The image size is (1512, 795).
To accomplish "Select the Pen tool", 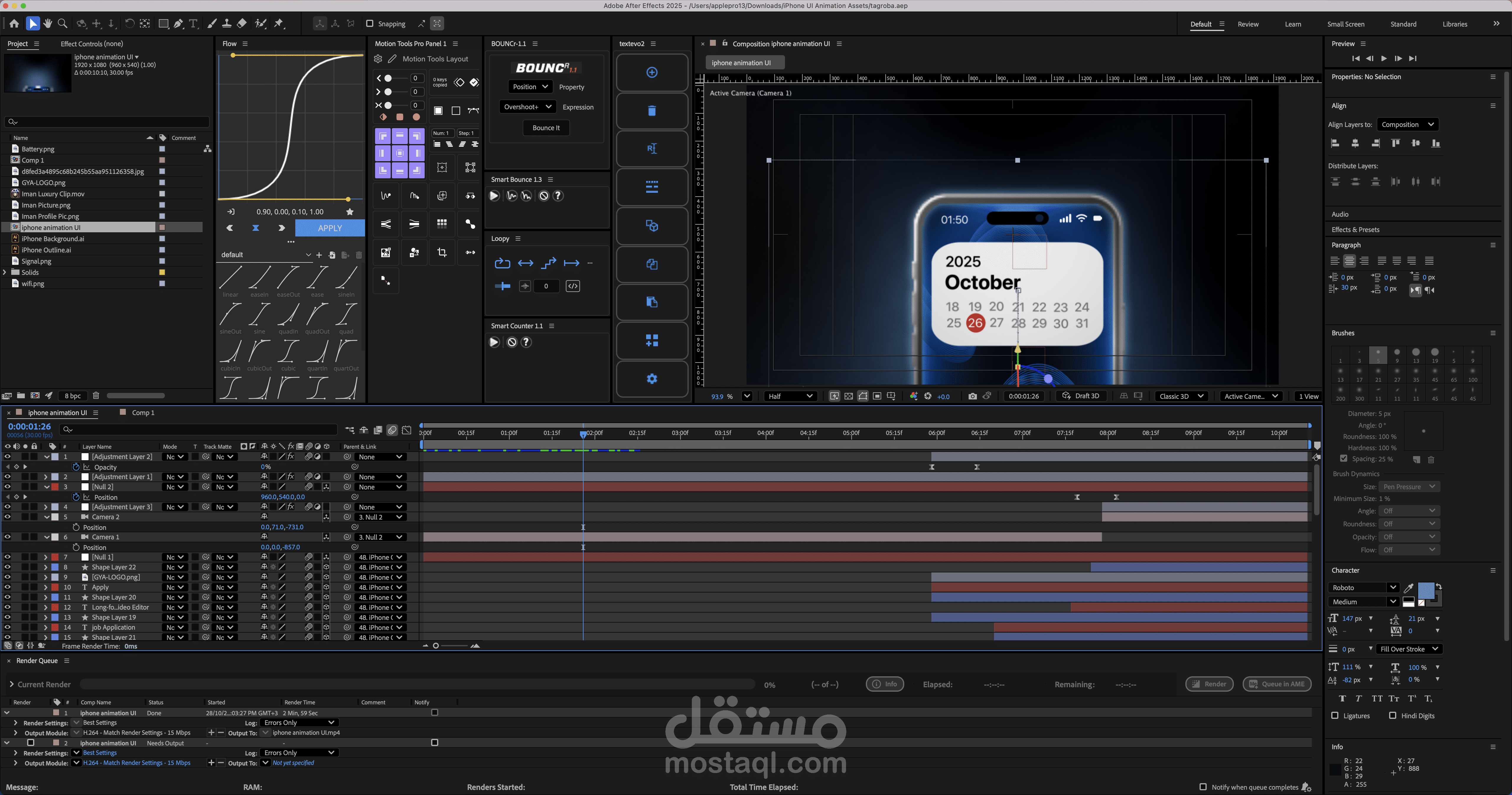I will point(178,23).
